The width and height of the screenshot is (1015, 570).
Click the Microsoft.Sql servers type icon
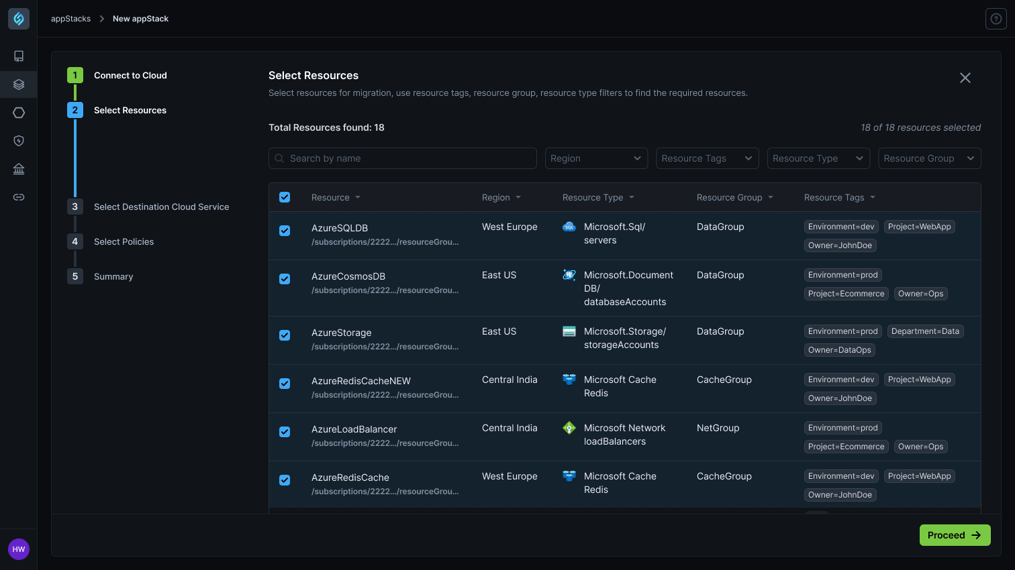569,226
